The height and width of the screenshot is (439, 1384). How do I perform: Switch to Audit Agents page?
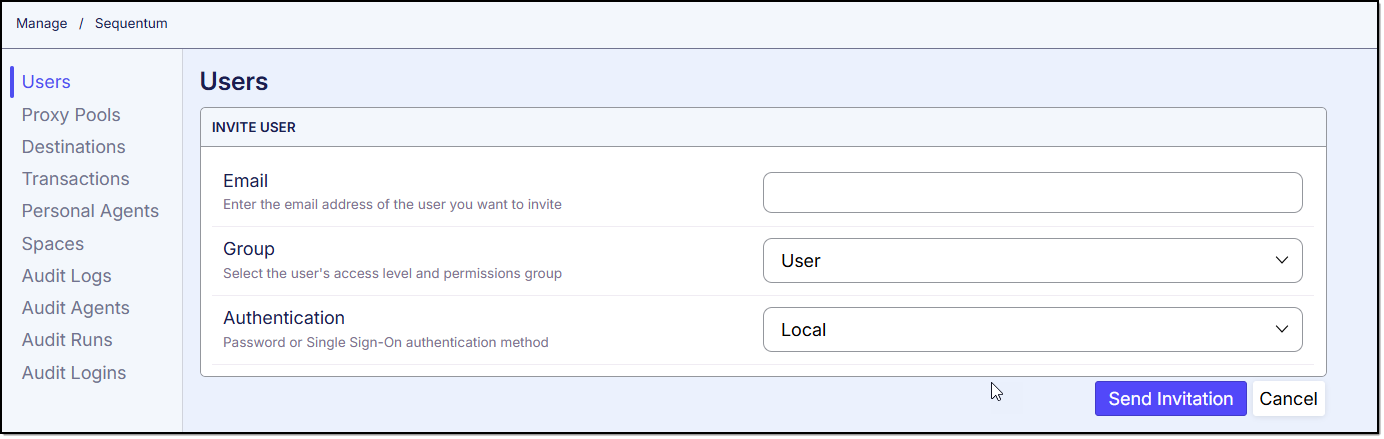(76, 308)
